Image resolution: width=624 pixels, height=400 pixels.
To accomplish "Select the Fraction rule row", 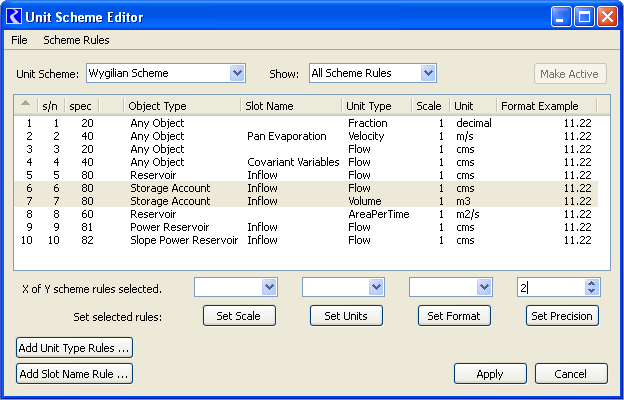I will coord(306,123).
